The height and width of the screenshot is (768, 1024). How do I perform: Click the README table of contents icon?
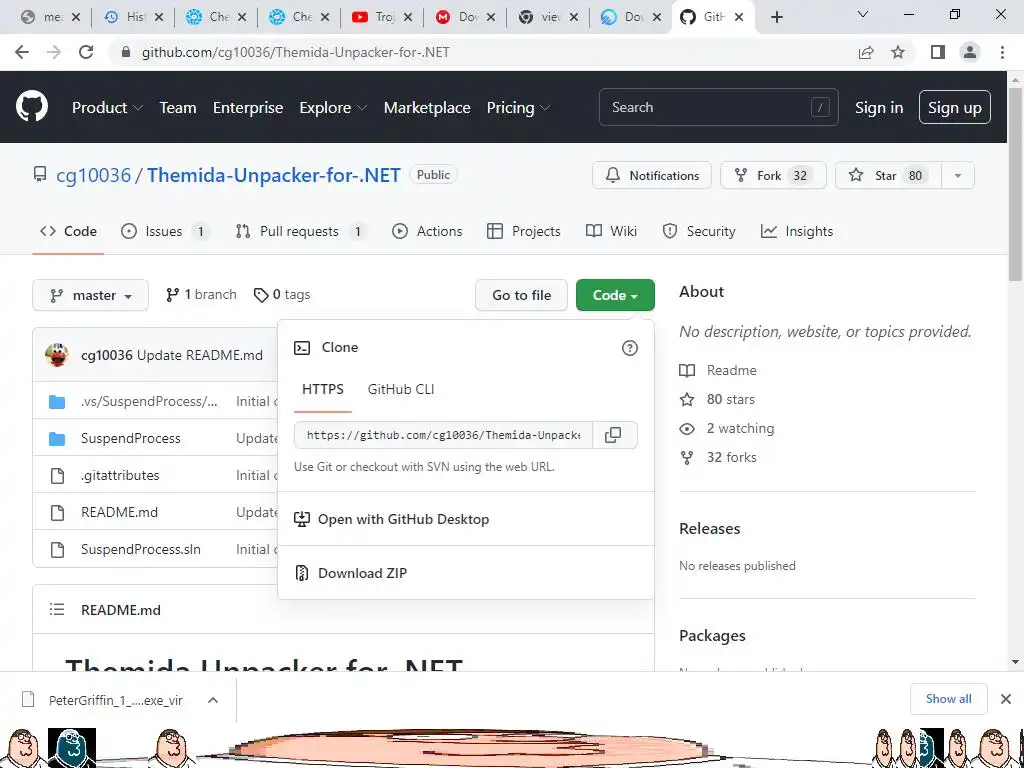(x=57, y=610)
